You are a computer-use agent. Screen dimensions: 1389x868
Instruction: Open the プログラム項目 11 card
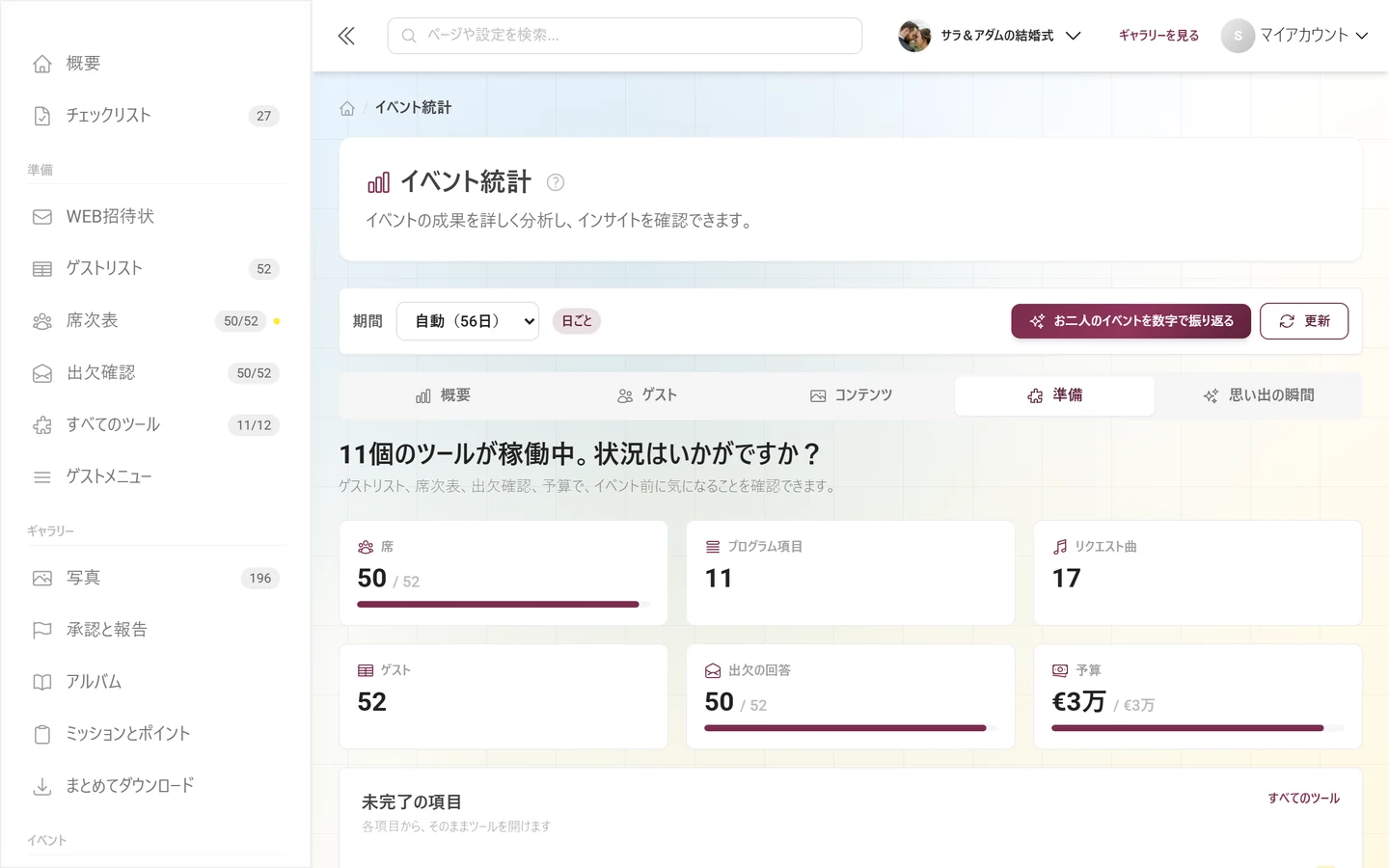[x=851, y=573]
